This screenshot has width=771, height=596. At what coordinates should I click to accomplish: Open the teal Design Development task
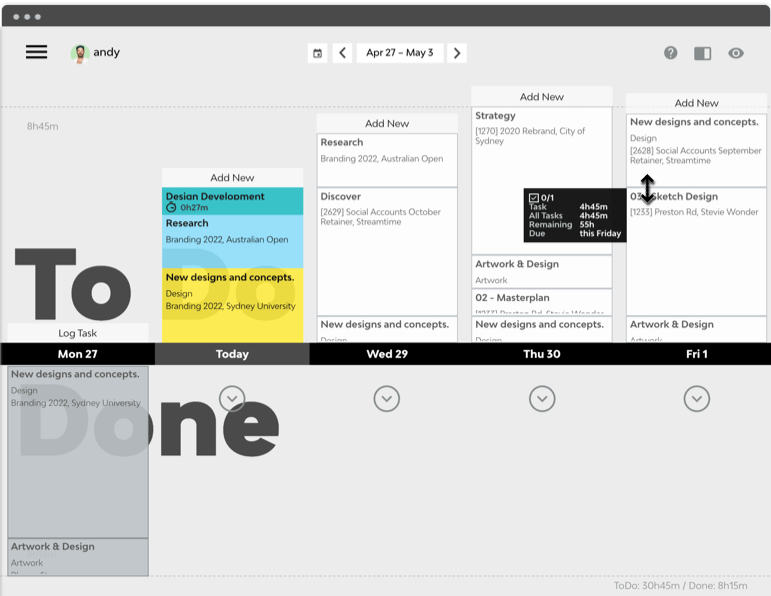click(x=232, y=201)
